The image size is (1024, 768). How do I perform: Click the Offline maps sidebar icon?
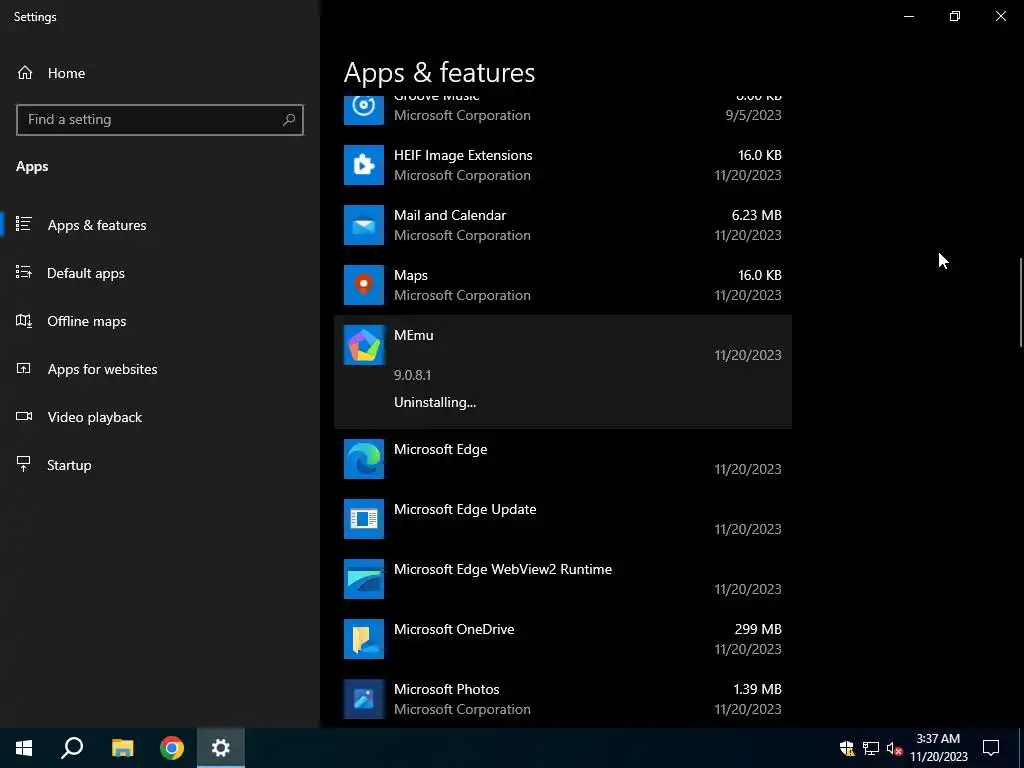(x=24, y=321)
